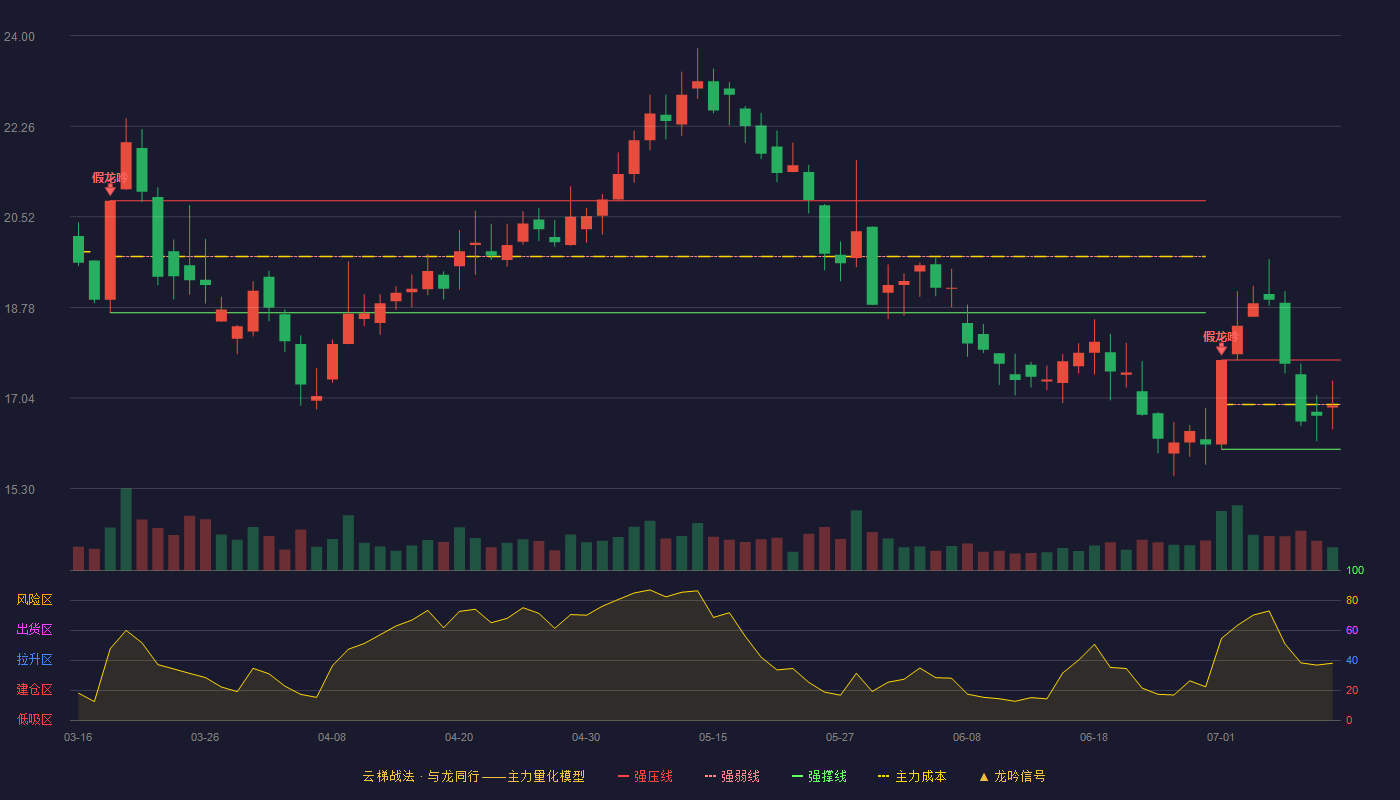This screenshot has width=1400, height=800.
Task: Click the 低吸区 zone label
Action: 35,719
